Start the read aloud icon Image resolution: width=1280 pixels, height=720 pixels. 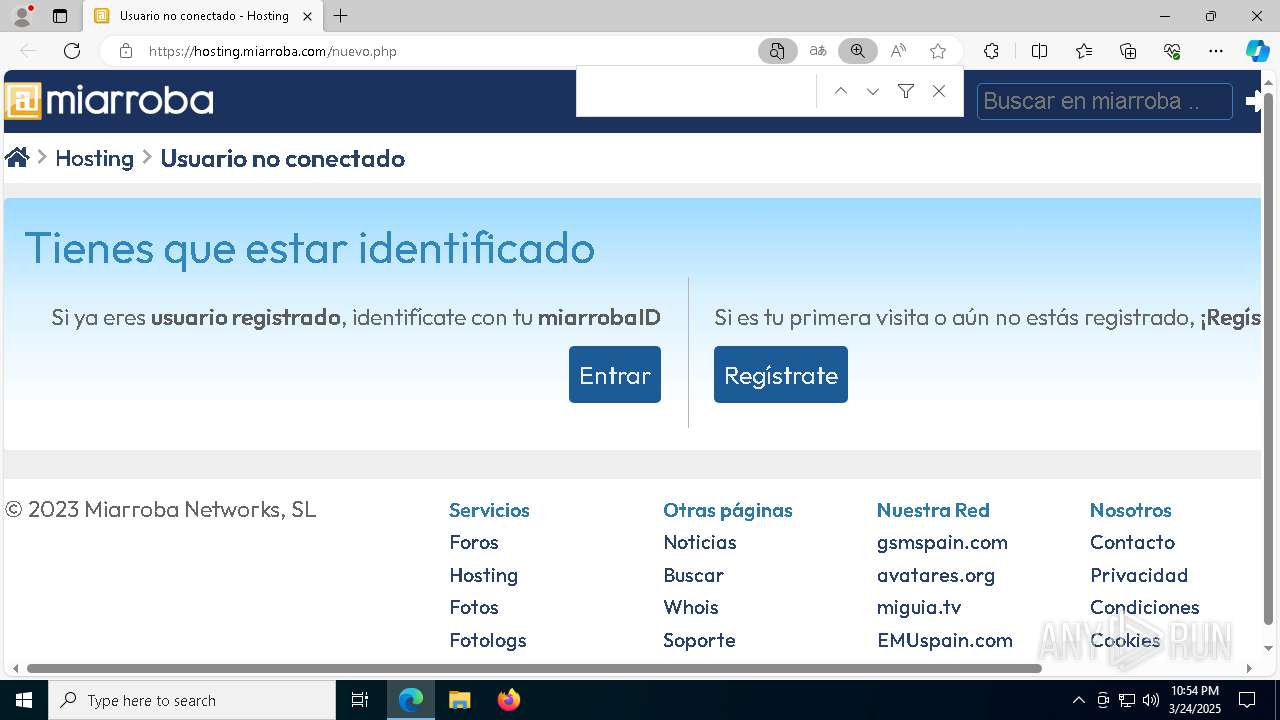(898, 51)
